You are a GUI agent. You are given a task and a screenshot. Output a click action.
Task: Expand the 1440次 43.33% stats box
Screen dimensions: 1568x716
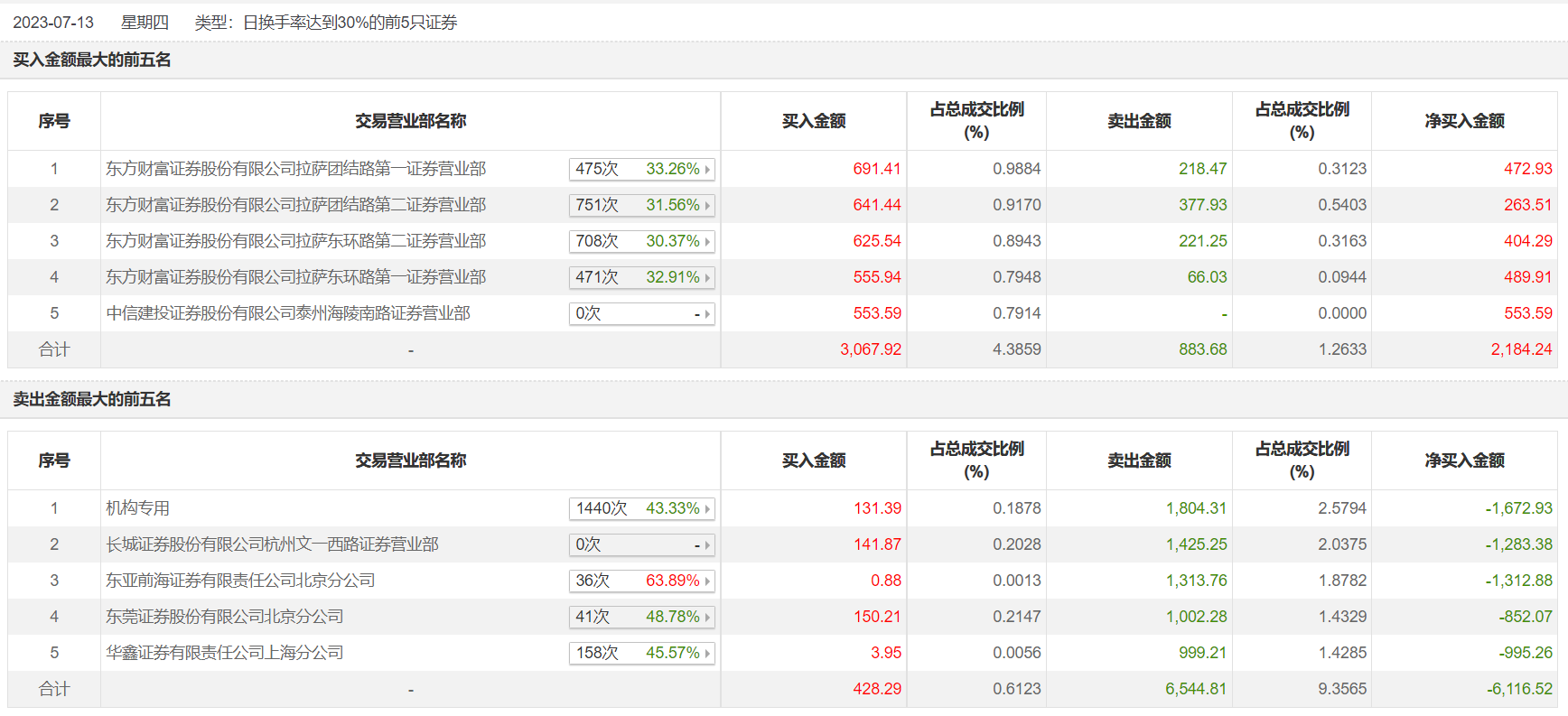click(641, 508)
